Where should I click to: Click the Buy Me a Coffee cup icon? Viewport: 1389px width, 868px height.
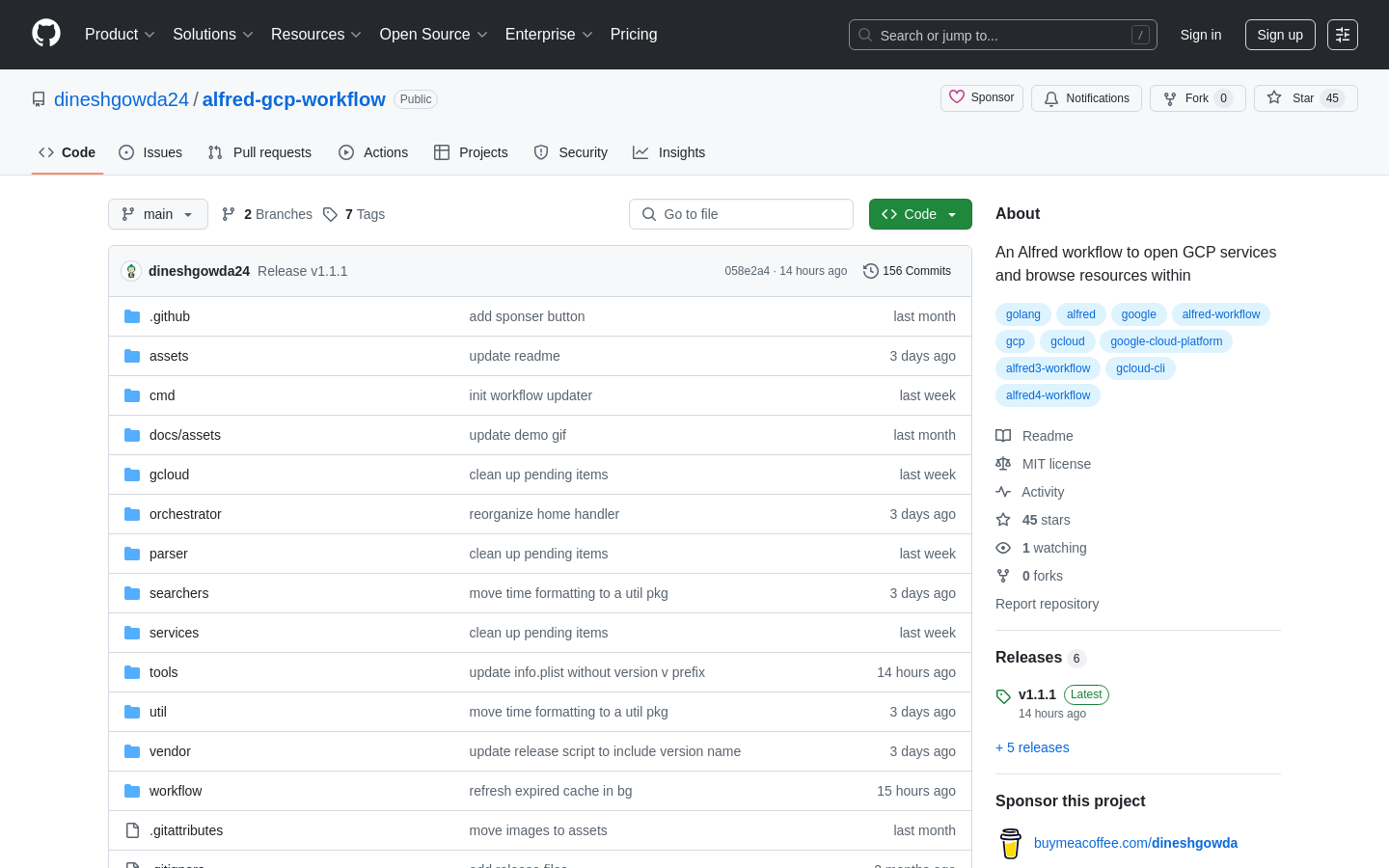coord(1011,843)
